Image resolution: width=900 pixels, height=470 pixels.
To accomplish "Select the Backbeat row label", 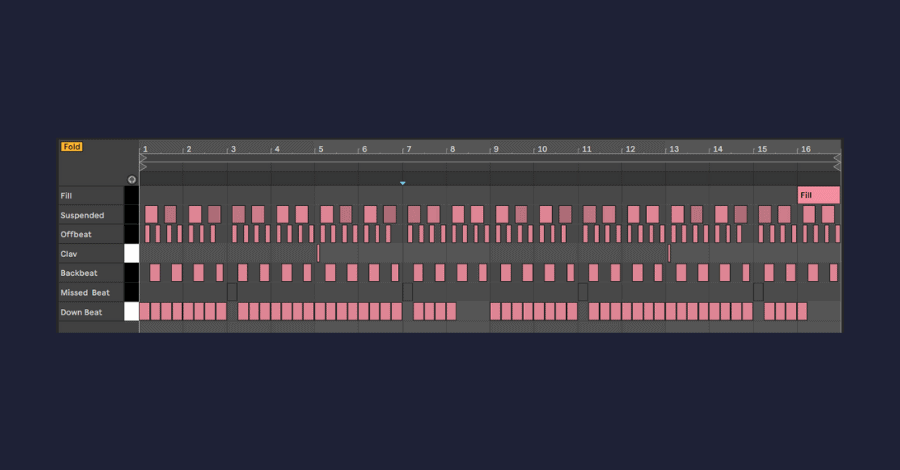I will tap(79, 273).
